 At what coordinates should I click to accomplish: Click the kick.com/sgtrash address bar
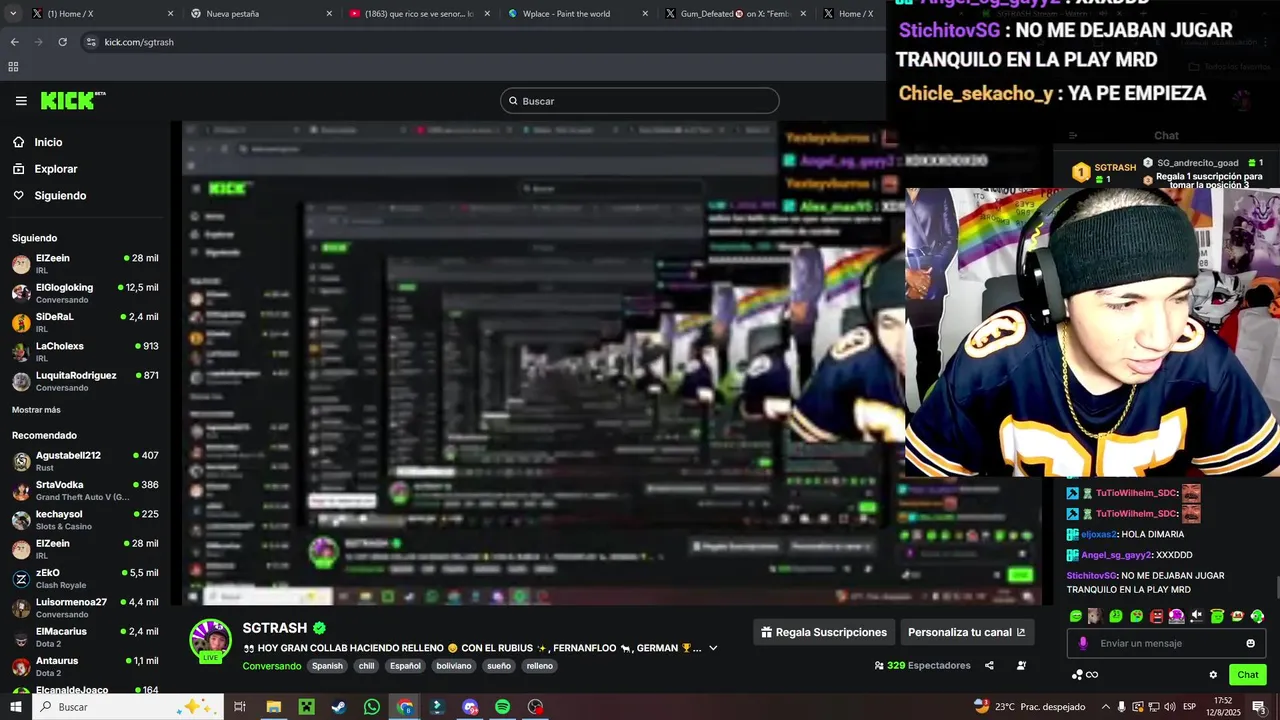click(480, 42)
